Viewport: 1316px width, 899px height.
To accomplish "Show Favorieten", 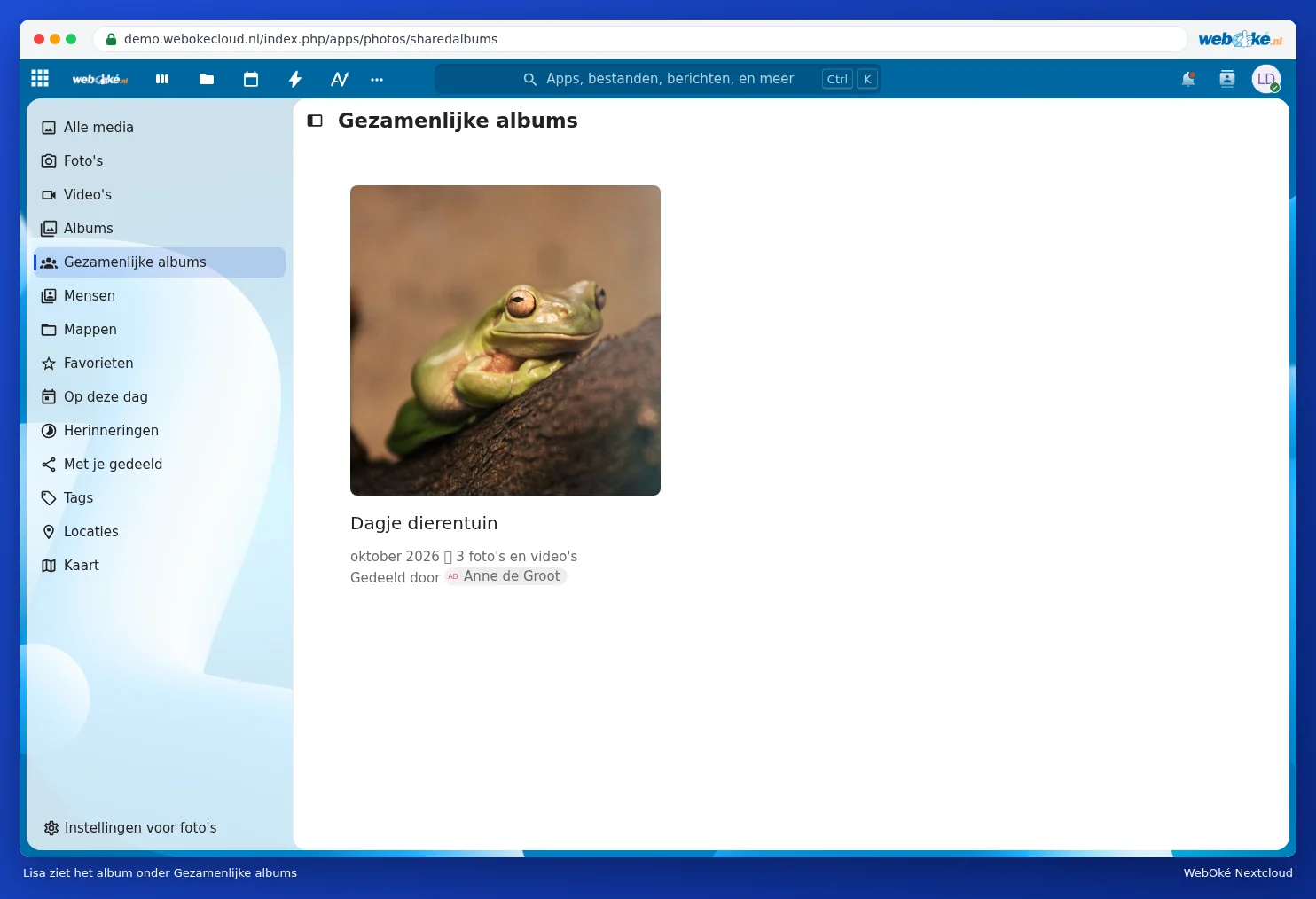I will (x=160, y=364).
